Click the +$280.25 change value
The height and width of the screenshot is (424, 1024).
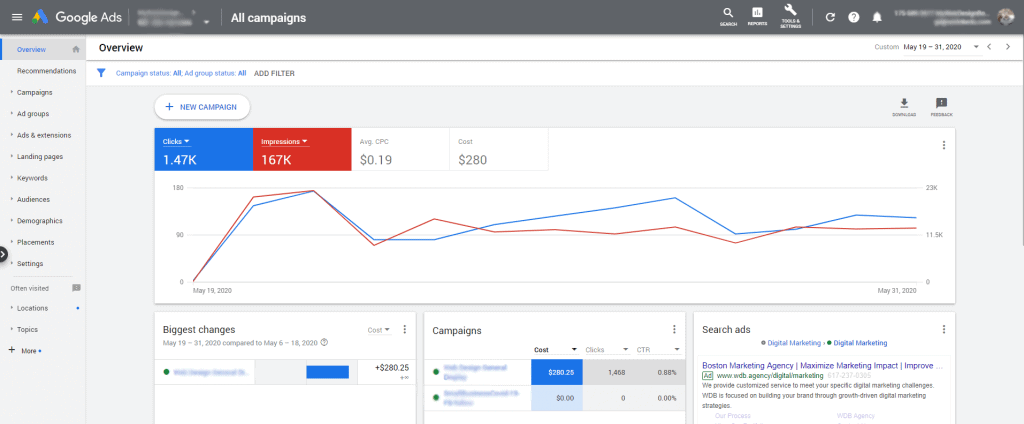coord(392,368)
